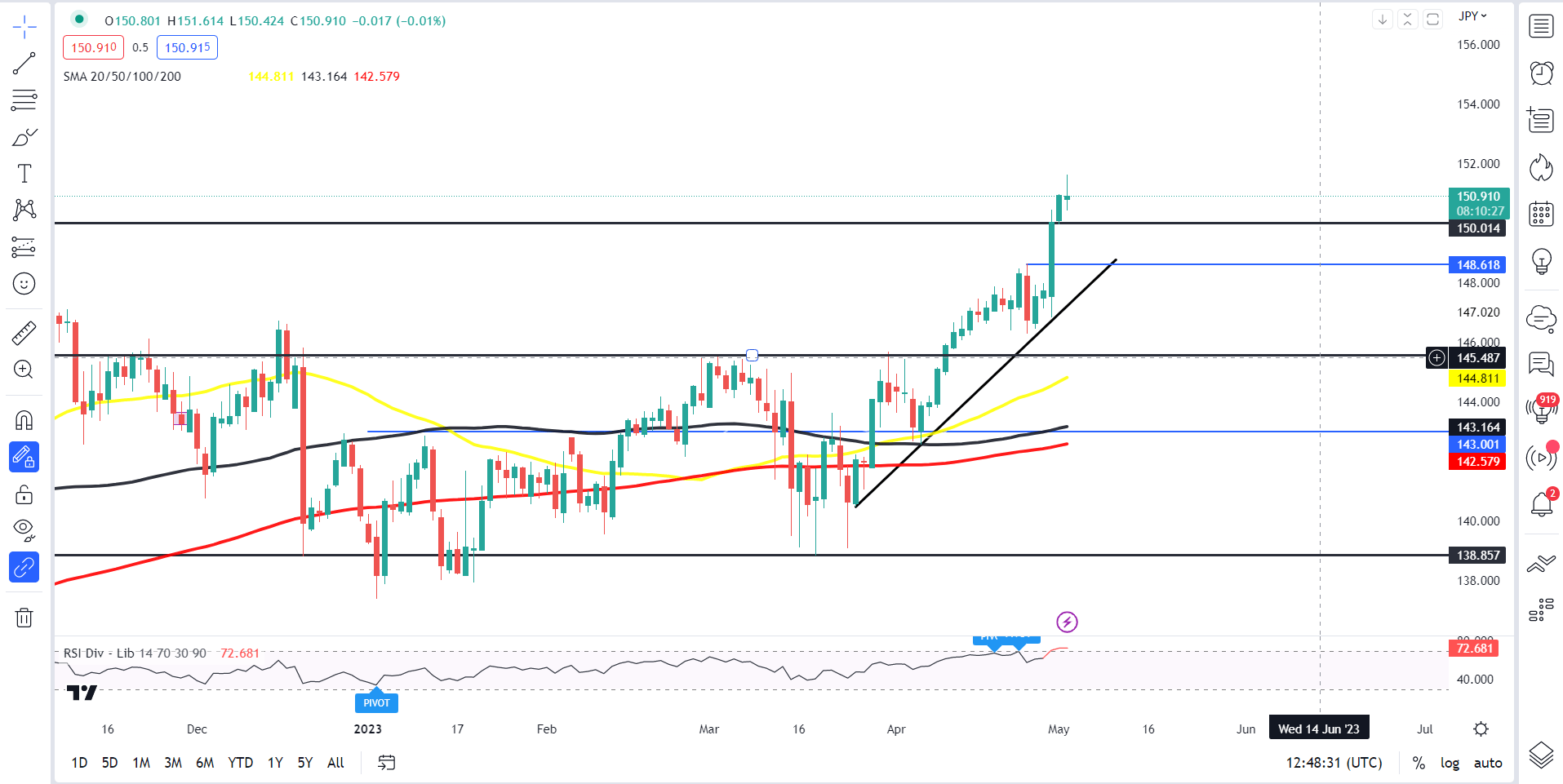Set range to 1D
The image size is (1563, 784).
79,763
